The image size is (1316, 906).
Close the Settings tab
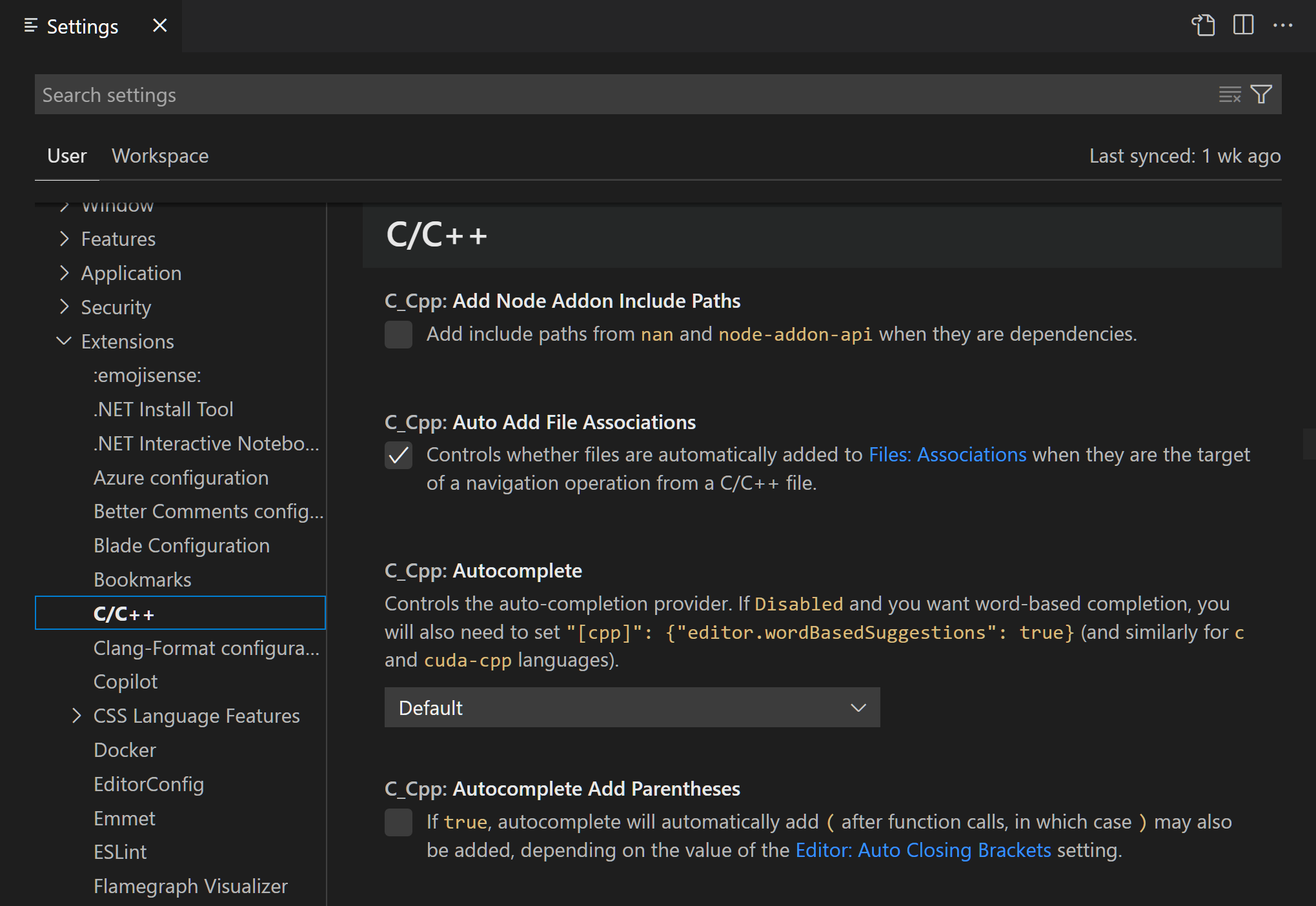[159, 26]
